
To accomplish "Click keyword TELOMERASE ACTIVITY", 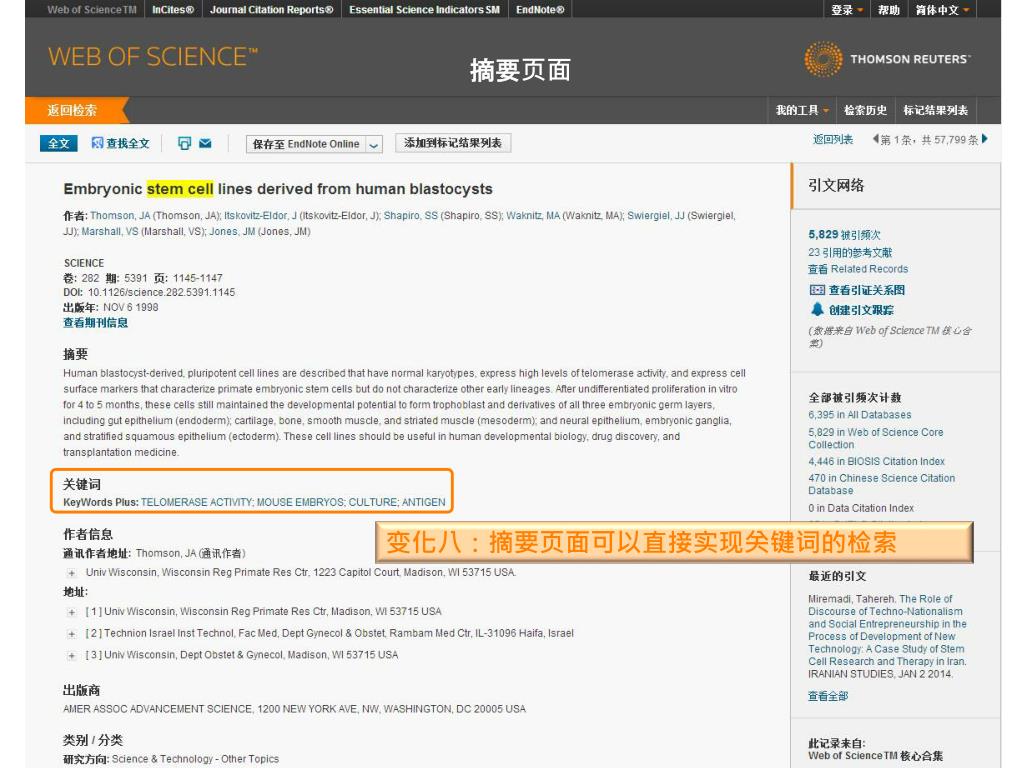I will click(197, 502).
